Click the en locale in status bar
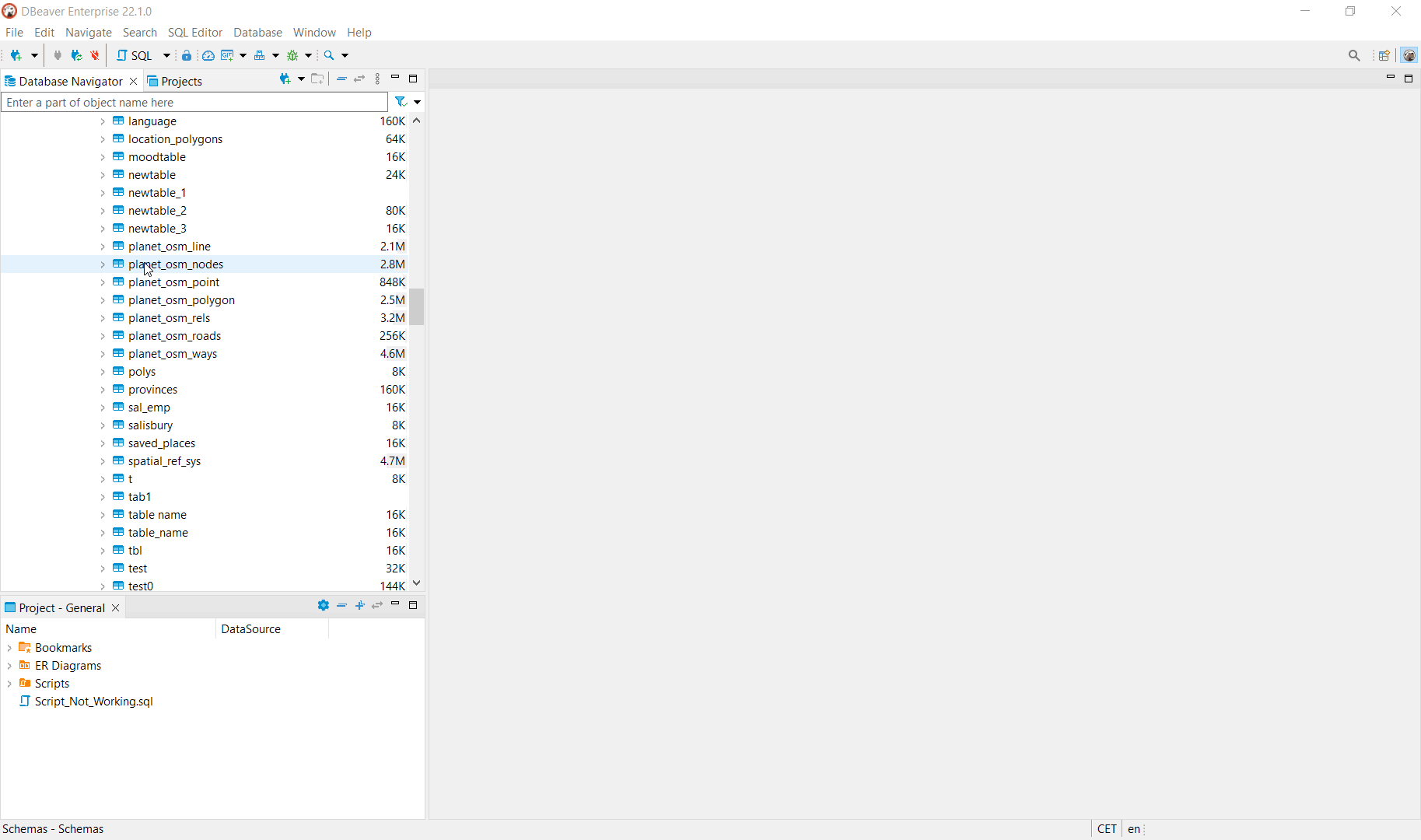Image resolution: width=1421 pixels, height=840 pixels. coord(1134,829)
